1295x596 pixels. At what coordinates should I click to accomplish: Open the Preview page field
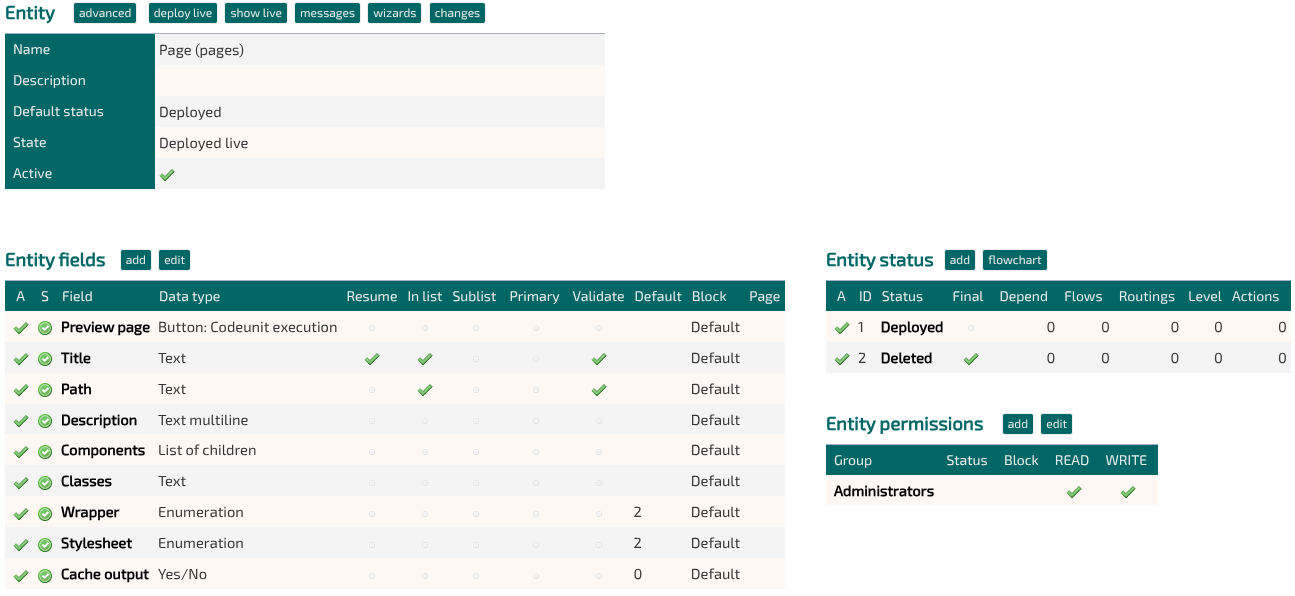click(105, 327)
